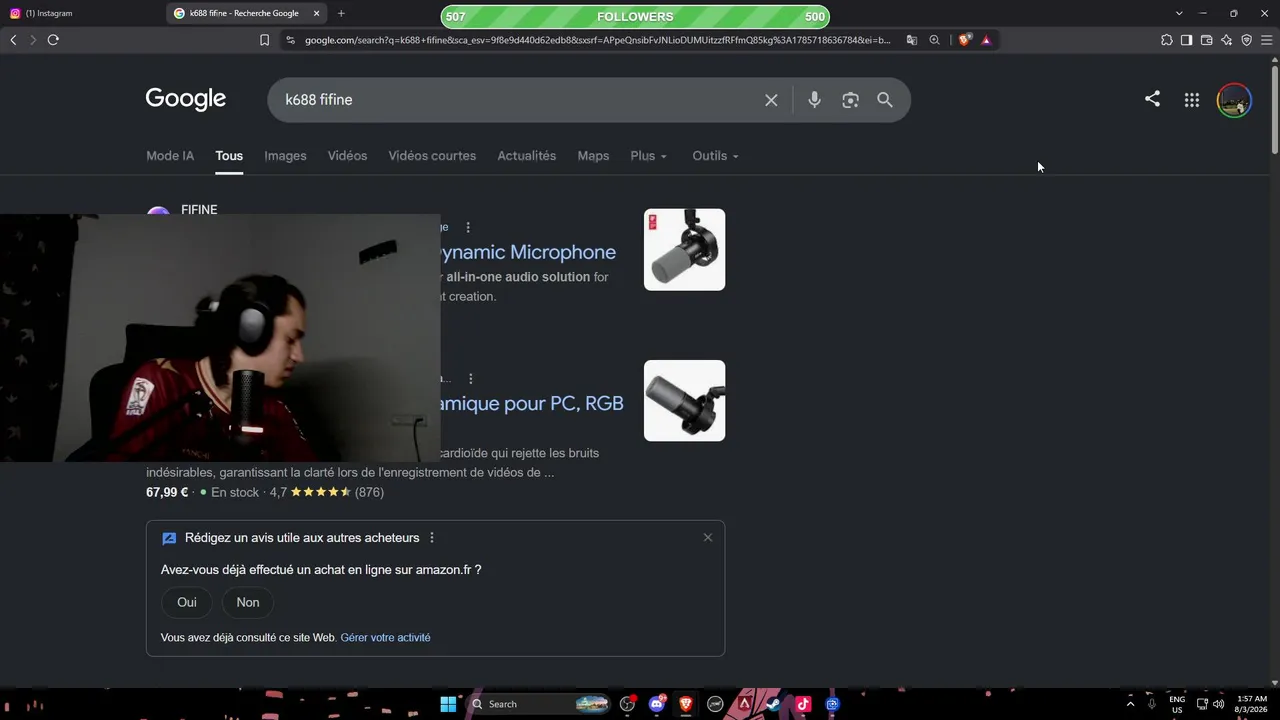Click the 67,99 € price text
1280x720 pixels.
[167, 492]
